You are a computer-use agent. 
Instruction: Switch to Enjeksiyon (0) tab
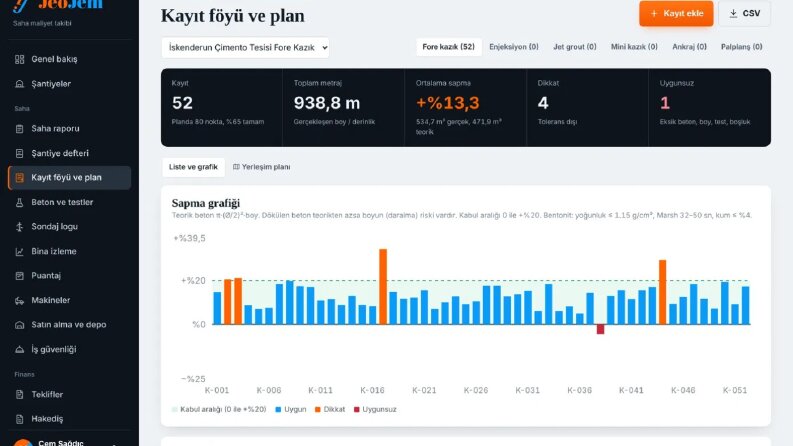click(514, 47)
